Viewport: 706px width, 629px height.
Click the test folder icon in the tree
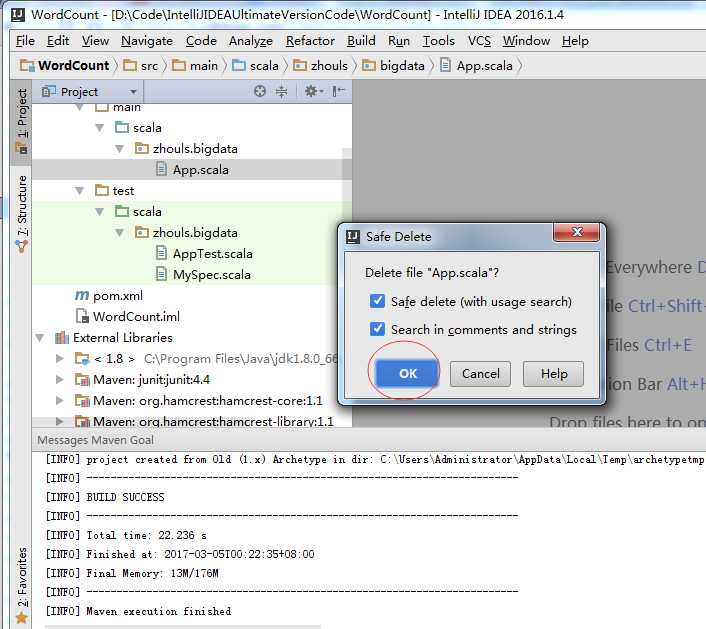point(102,190)
